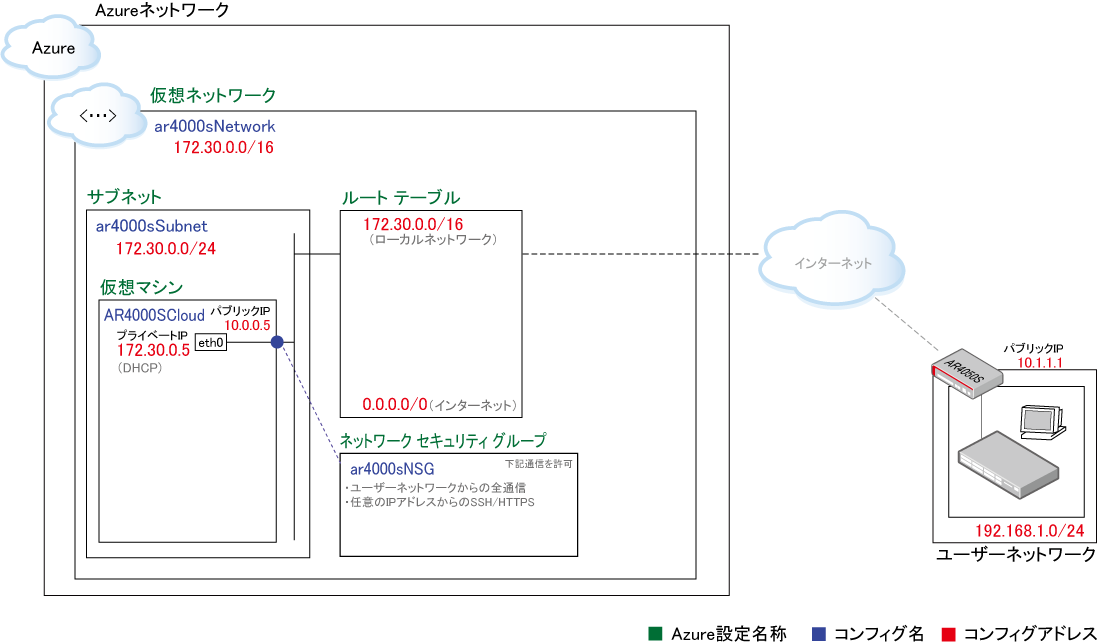Select the AR4000SCloud virtual machine label
The width and height of the screenshot is (1099, 643).
pyautogui.click(x=154, y=315)
